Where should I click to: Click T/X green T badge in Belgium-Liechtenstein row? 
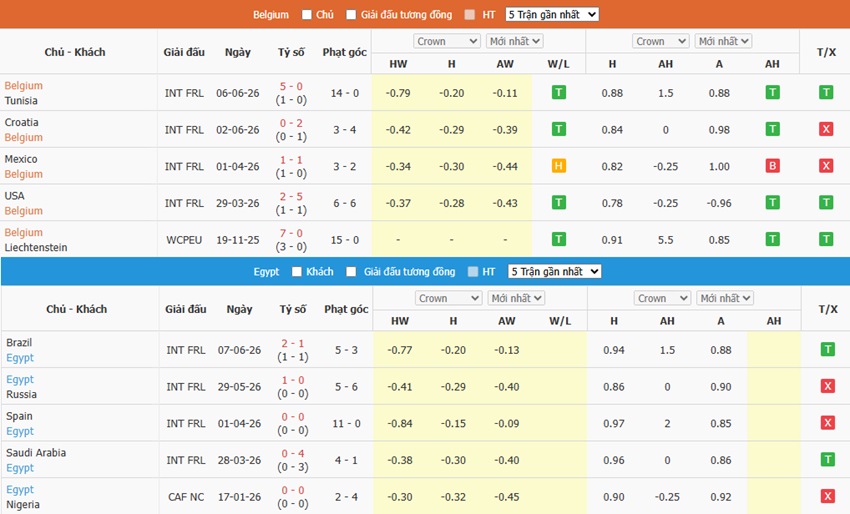pyautogui.click(x=826, y=239)
